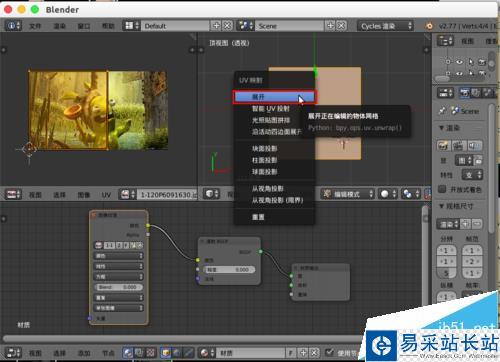The width and height of the screenshot is (500, 362).
Task: Remove render preset with minus button
Action: [x=477, y=224]
